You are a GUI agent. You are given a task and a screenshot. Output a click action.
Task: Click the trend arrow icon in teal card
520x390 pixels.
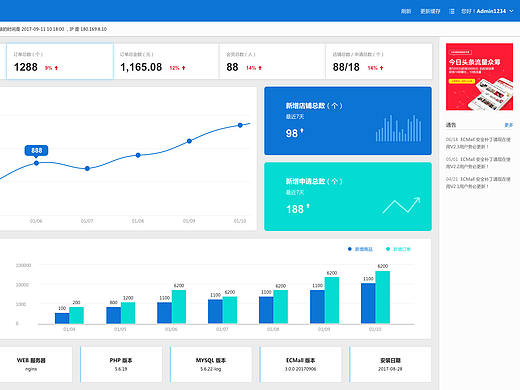(401, 205)
